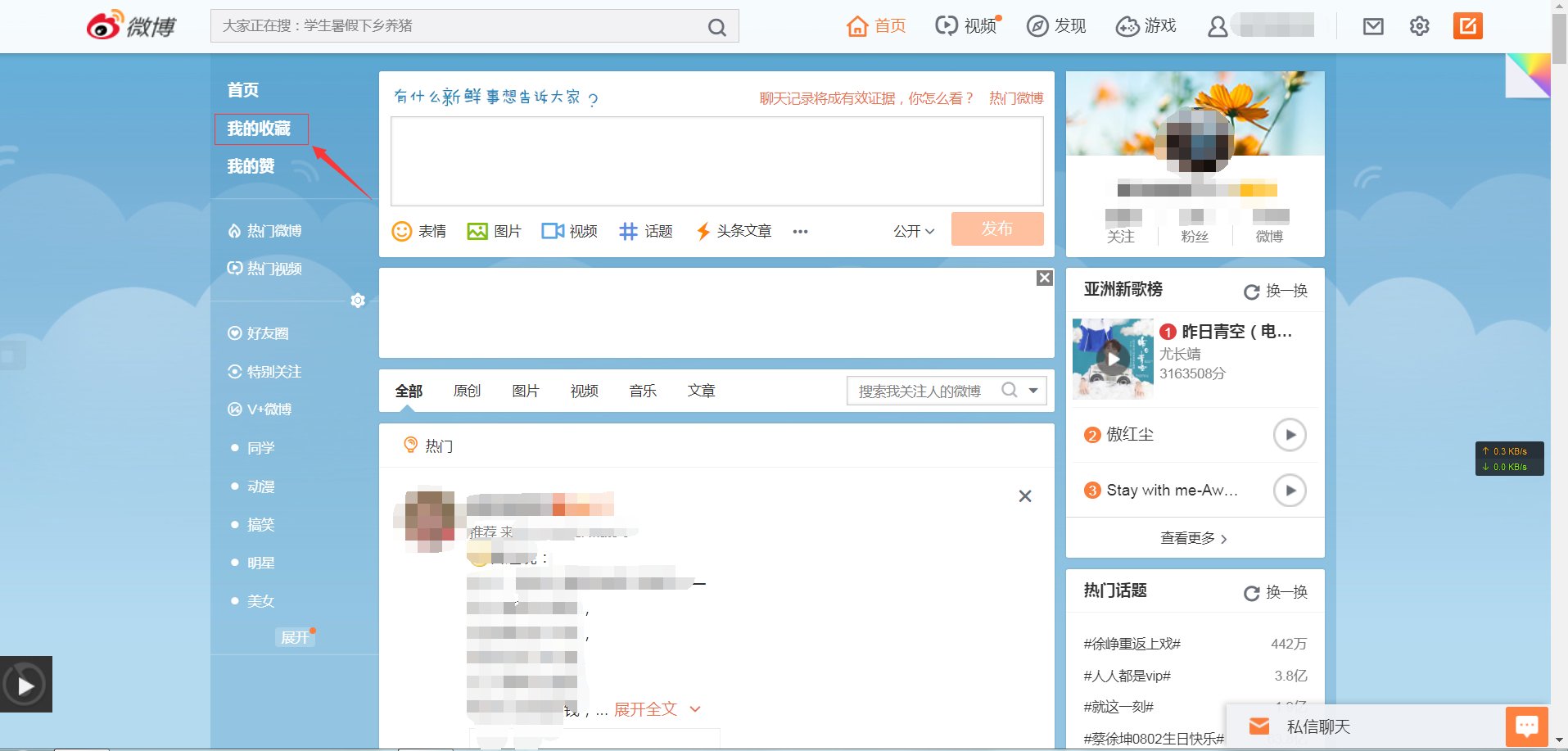The image size is (1568, 751).
Task: Switch to the 原创 feed tab
Action: 467,391
